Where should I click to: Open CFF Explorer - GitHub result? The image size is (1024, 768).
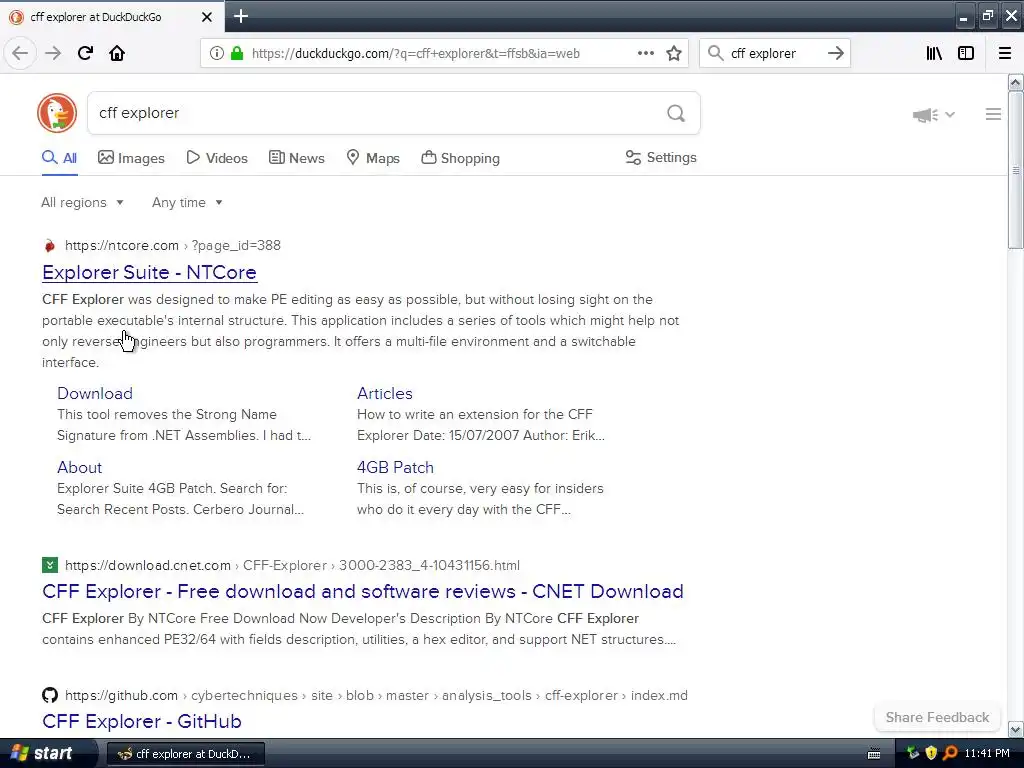(x=142, y=721)
